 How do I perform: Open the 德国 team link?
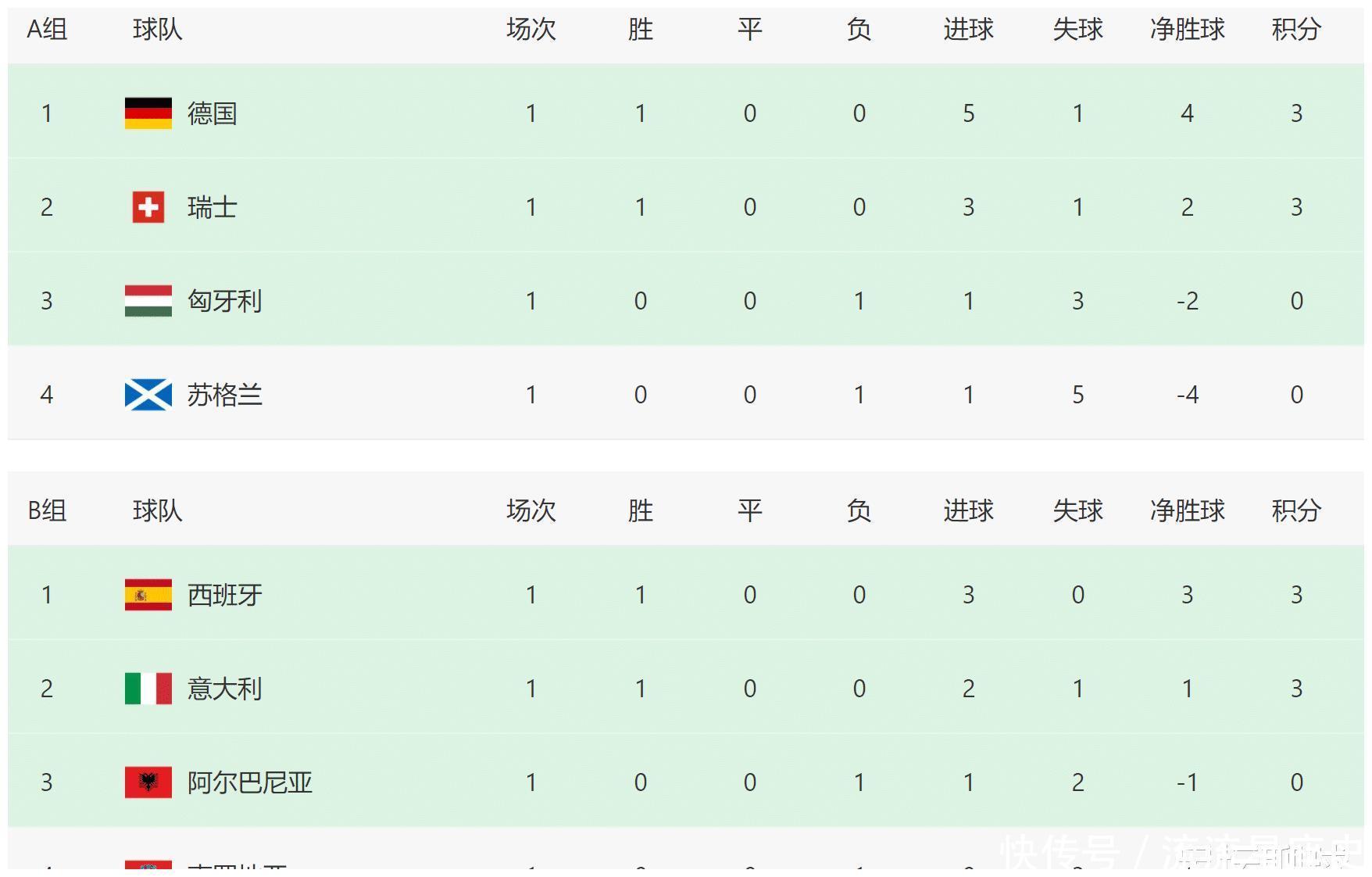(212, 113)
